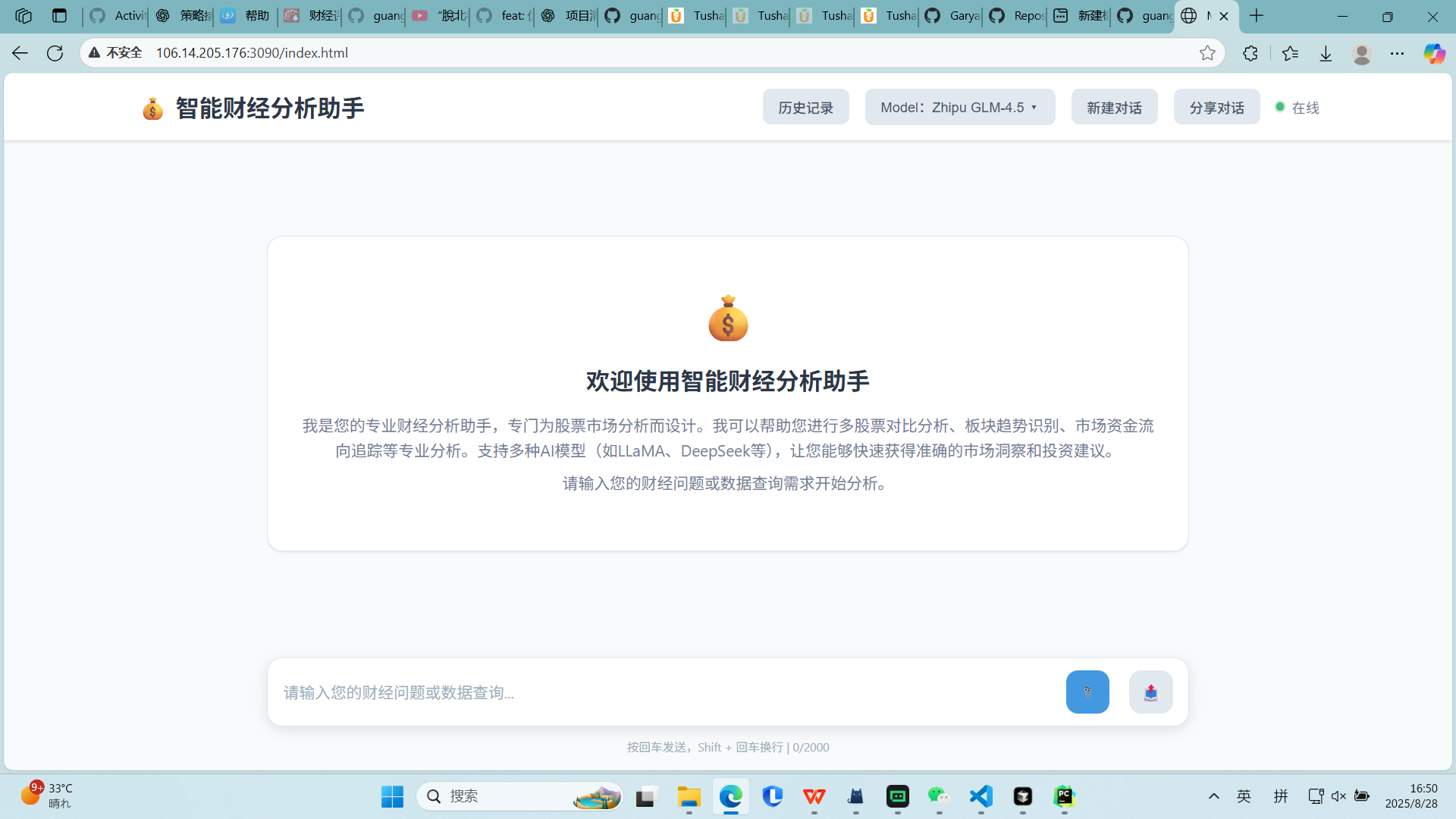Open the 33°C weather widget
The height and width of the screenshot is (819, 1456).
(x=47, y=796)
